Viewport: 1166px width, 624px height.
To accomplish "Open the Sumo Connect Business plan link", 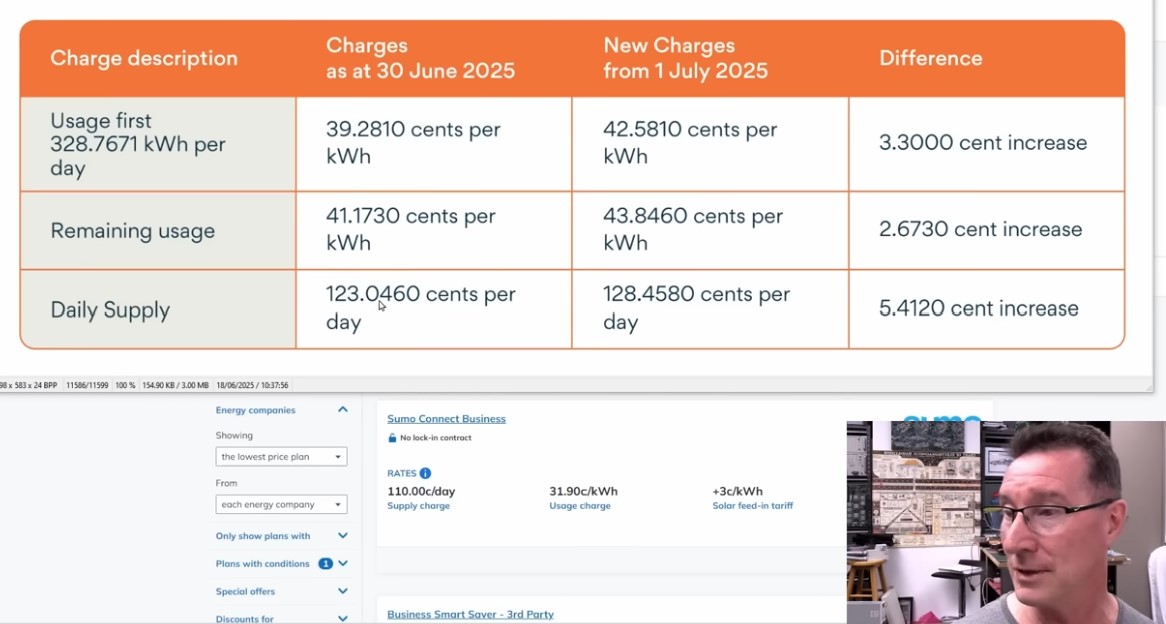I will 446,419.
